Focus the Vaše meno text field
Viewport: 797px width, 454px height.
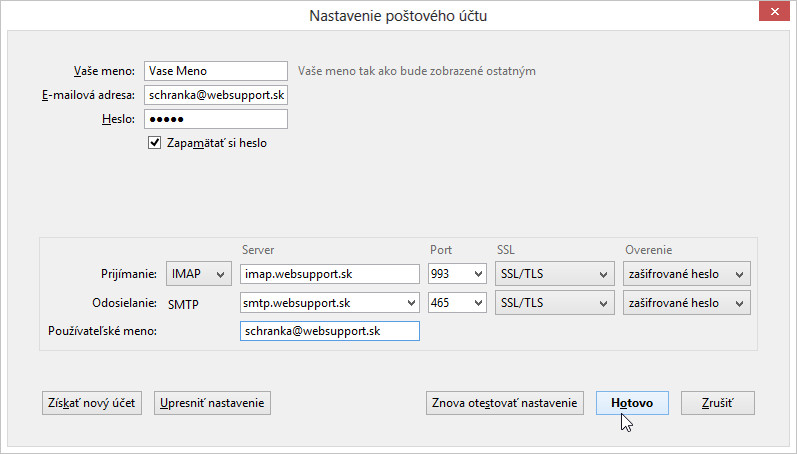pos(216,71)
